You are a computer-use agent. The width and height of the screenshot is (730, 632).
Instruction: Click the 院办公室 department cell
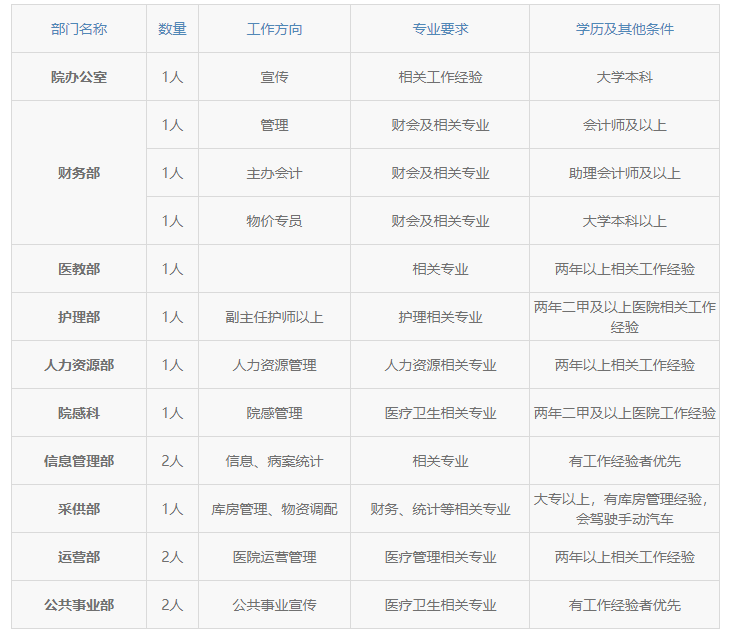coord(79,77)
